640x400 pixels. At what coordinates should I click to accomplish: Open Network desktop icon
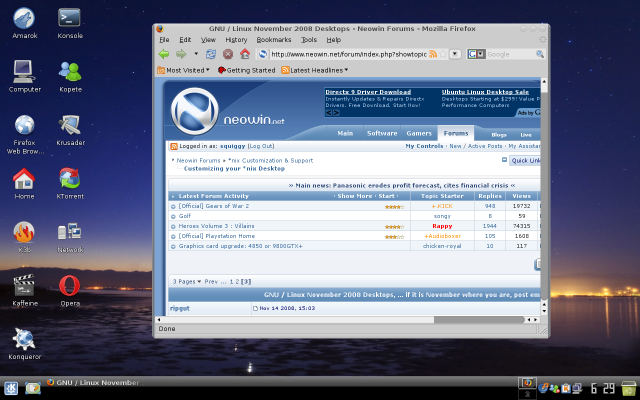70,237
